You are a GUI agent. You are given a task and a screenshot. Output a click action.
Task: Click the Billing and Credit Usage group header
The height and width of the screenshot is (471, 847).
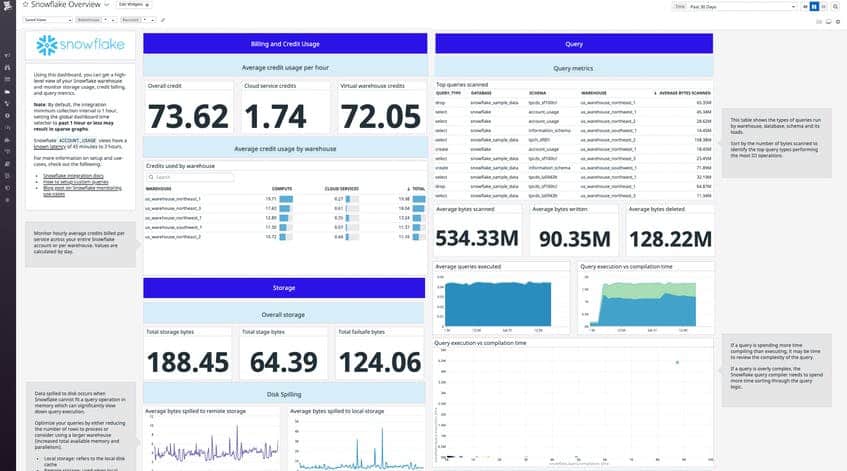(x=285, y=44)
